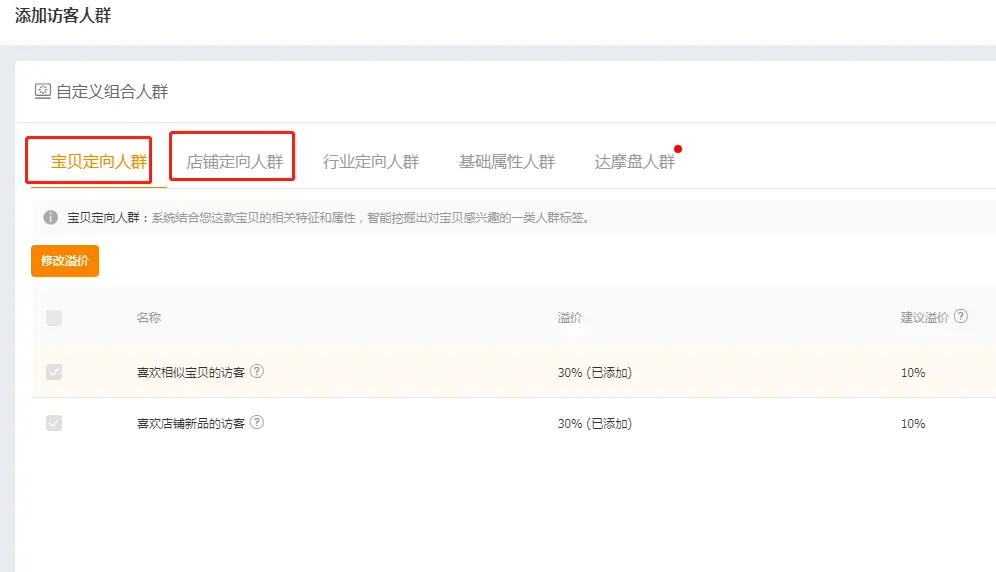Click the info icon before 宝贝定向人群 description

click(50, 217)
